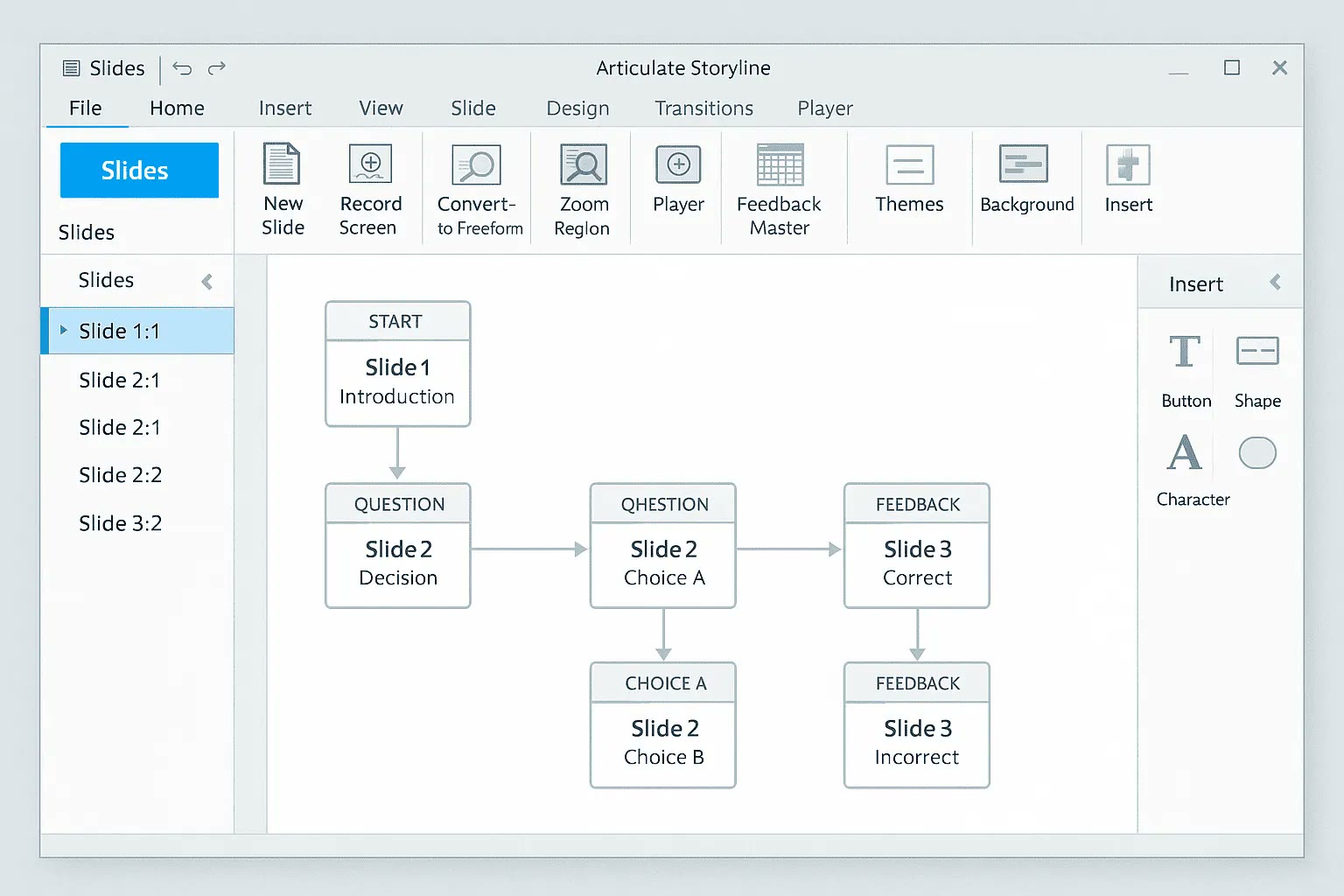Switch to the Slide tab
This screenshot has height=896, width=1344.
pos(473,108)
